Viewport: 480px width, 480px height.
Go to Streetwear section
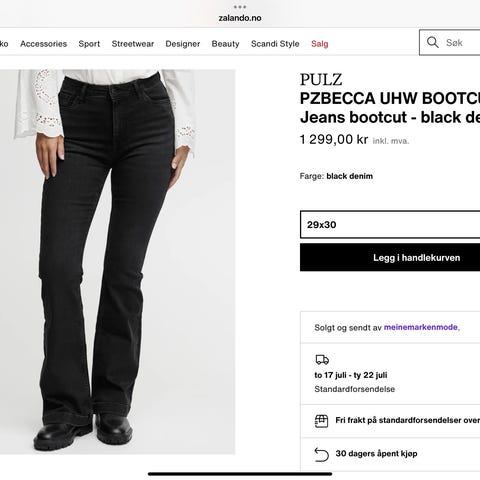click(x=133, y=44)
